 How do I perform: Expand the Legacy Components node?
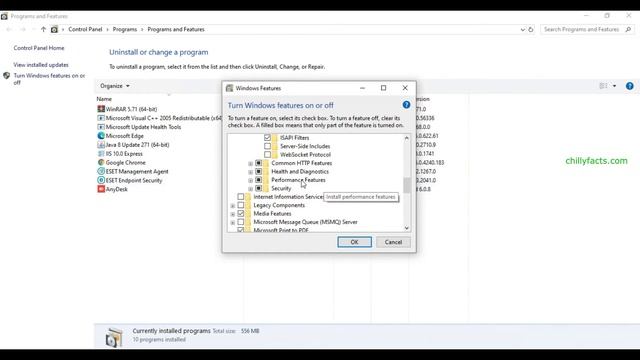(x=233, y=206)
